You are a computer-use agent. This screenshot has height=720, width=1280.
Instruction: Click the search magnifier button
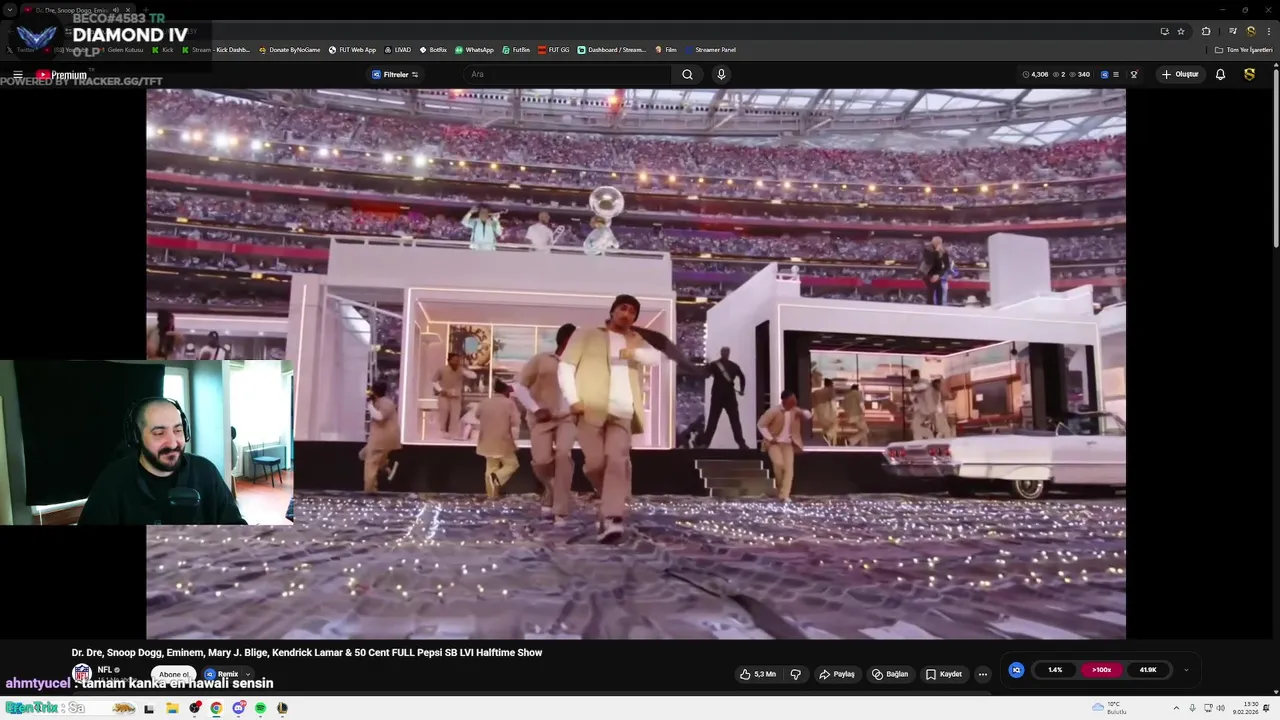[687, 75]
